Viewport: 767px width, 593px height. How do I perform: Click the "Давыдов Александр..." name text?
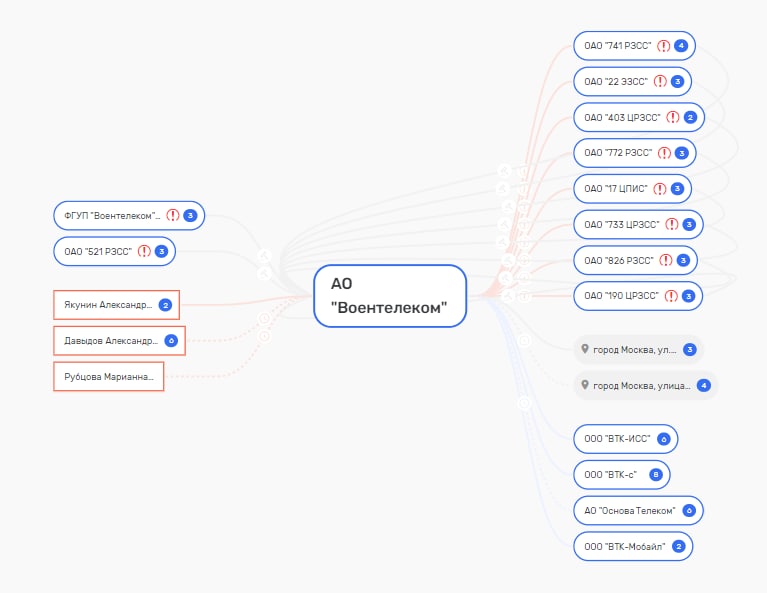111,341
